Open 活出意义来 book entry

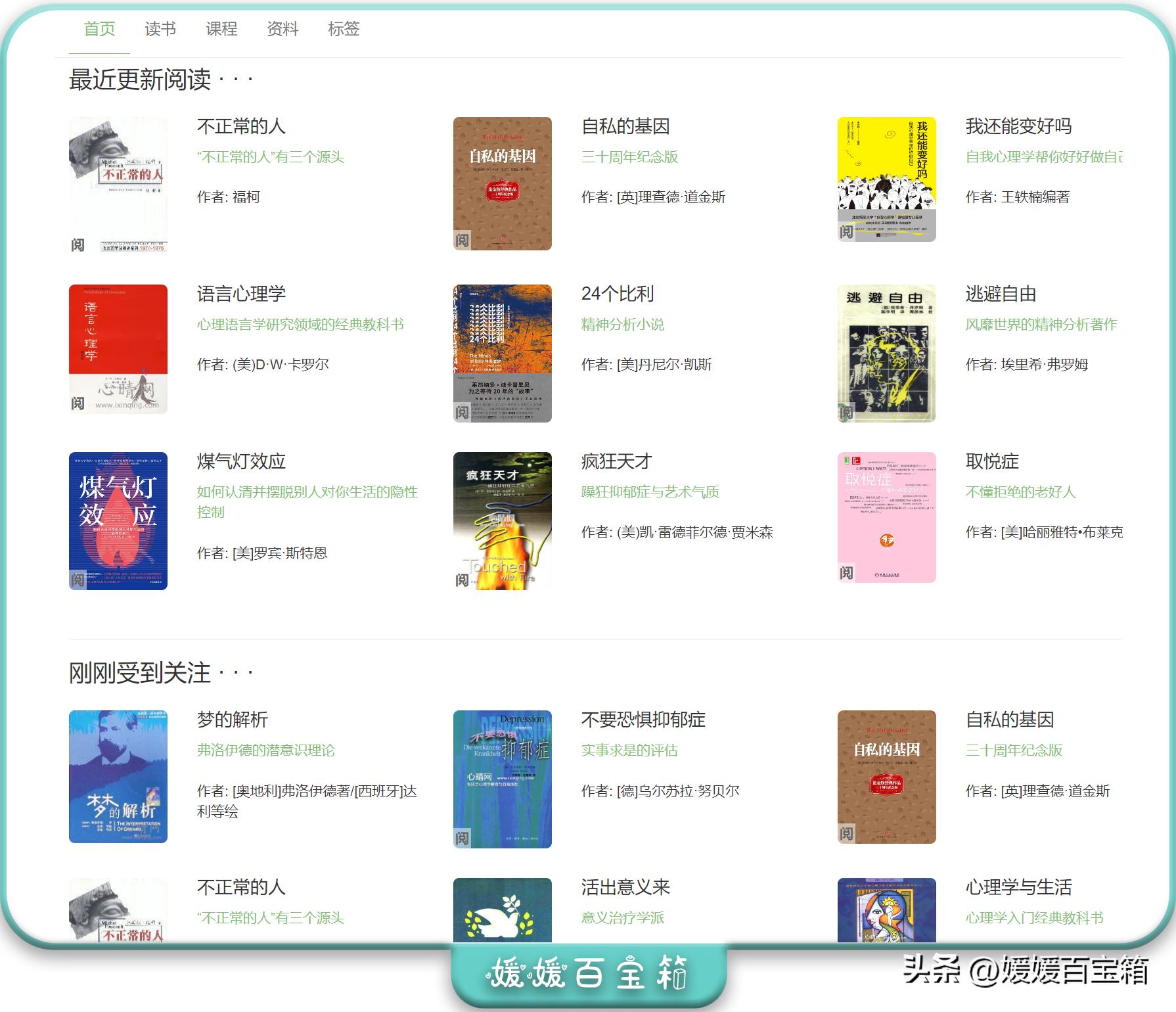point(625,887)
